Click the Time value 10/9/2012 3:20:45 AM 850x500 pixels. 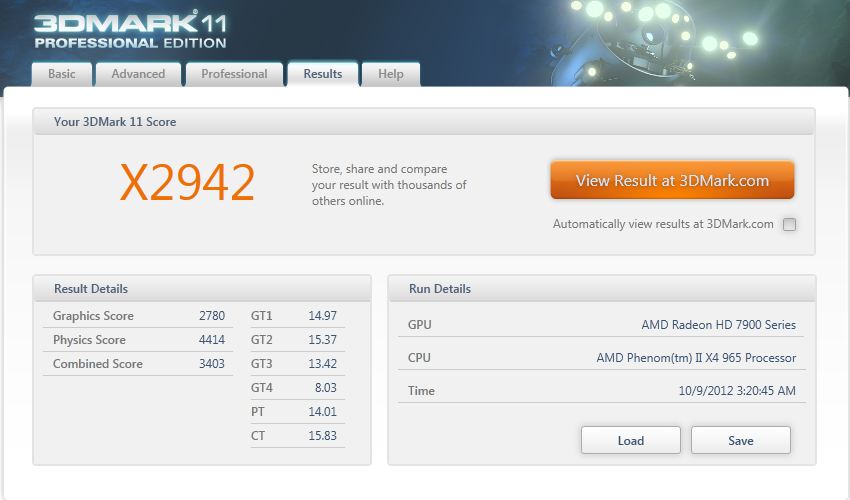tap(737, 390)
